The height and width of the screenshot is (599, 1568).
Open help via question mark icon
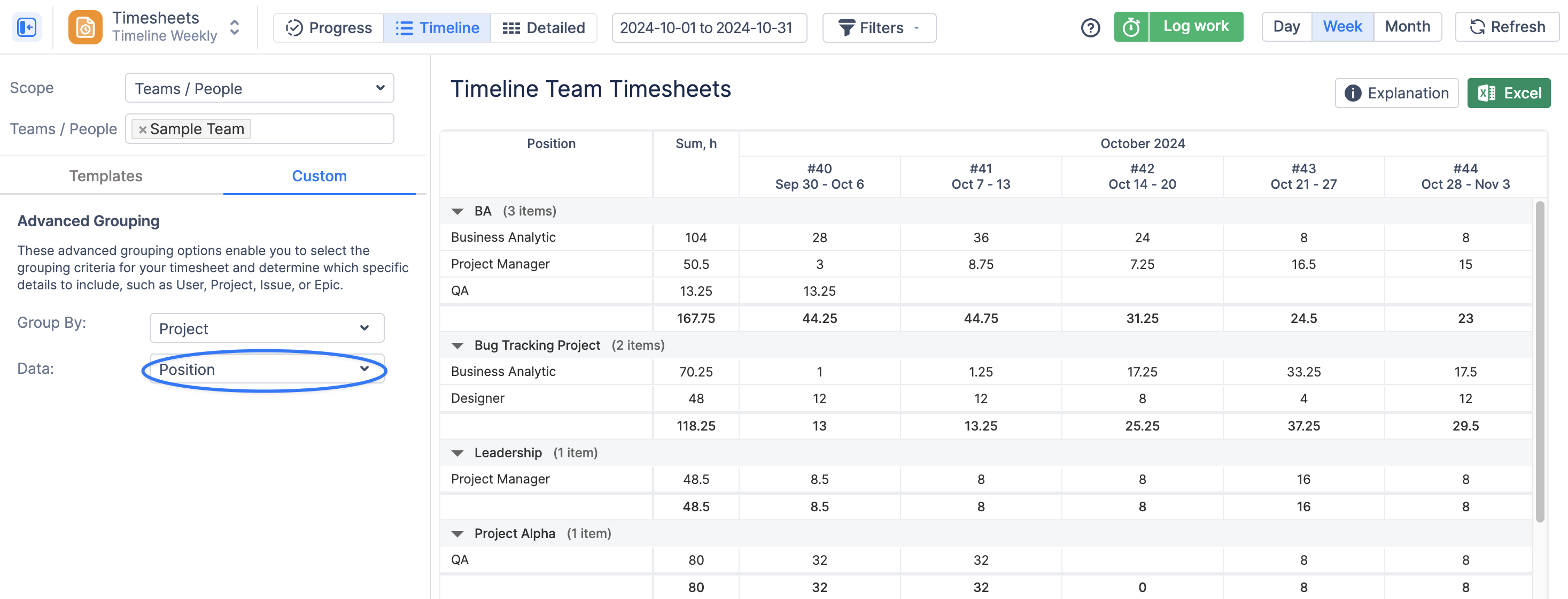[x=1090, y=27]
